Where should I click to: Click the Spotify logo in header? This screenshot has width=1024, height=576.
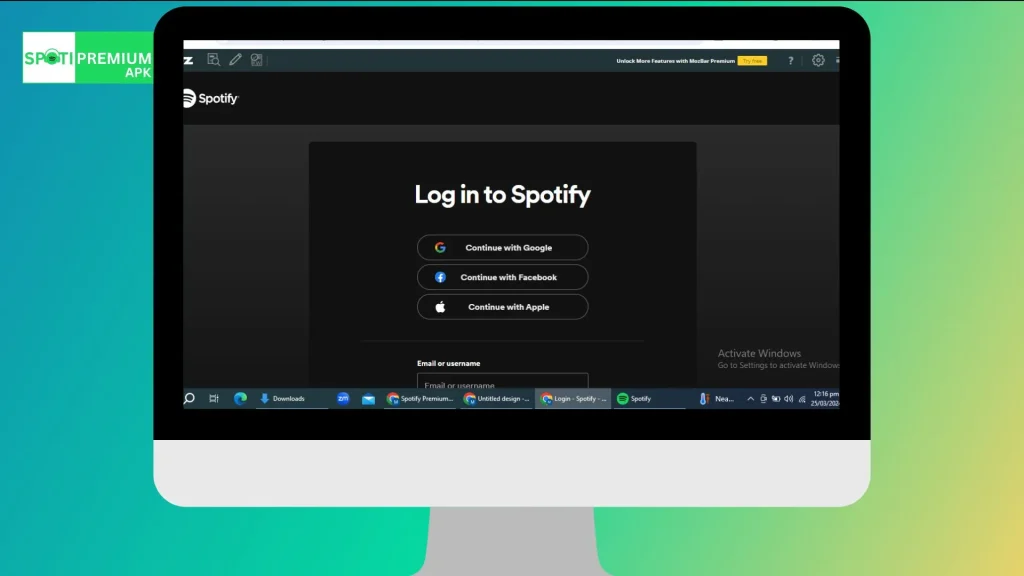pos(211,98)
